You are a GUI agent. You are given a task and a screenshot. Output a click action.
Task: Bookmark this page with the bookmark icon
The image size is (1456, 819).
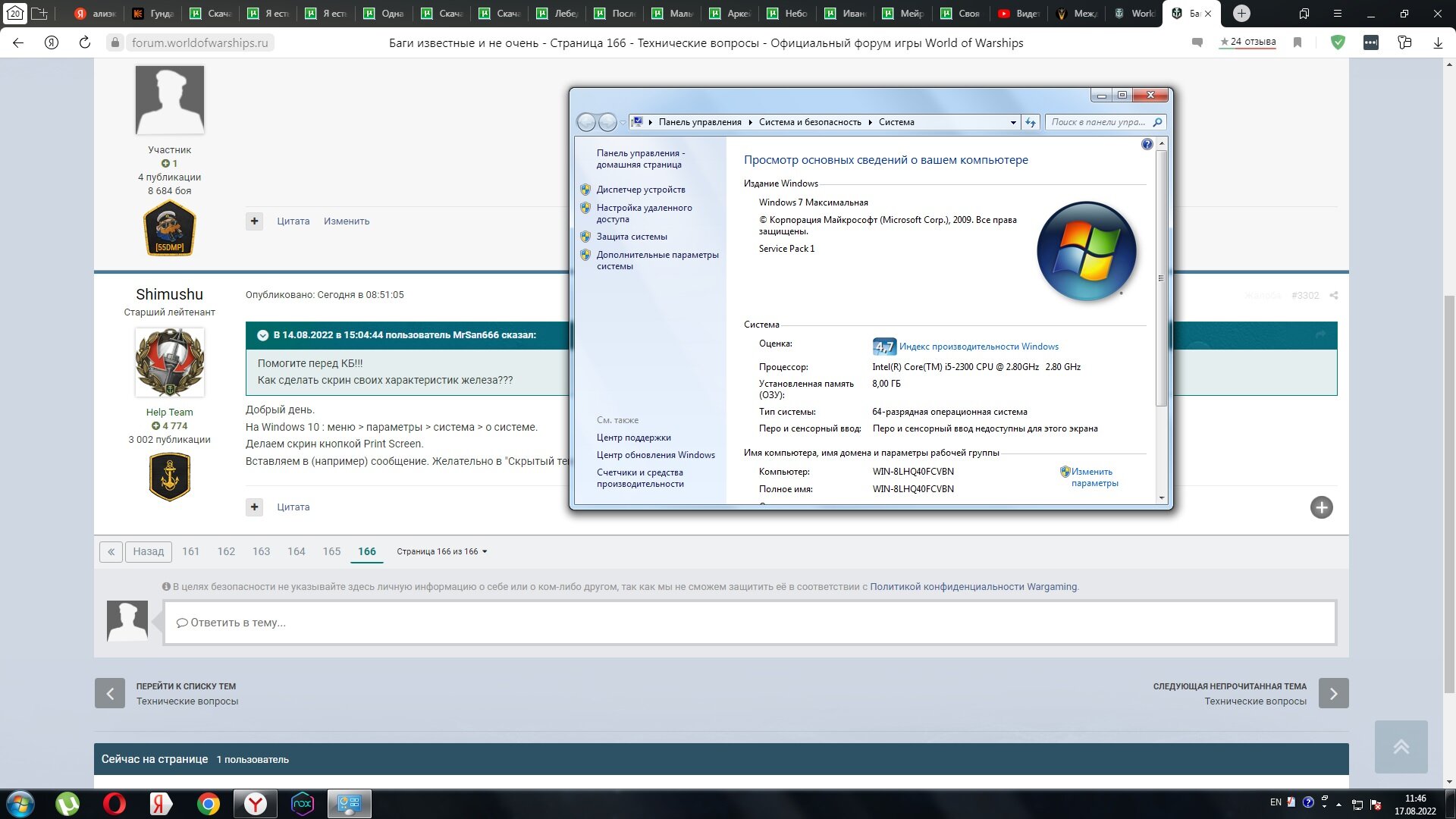click(x=1298, y=43)
